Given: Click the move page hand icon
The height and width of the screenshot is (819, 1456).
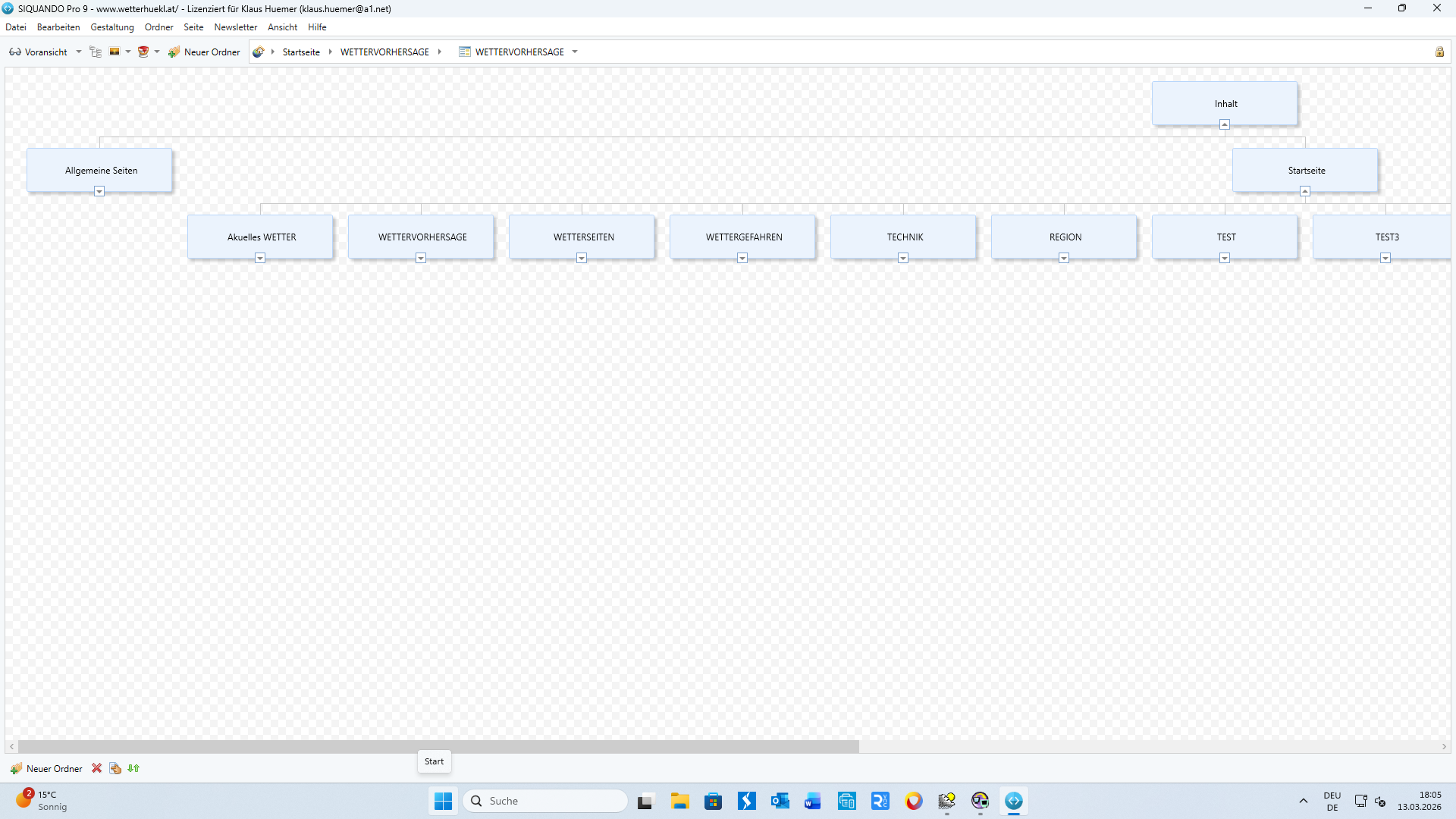Looking at the screenshot, I should 115,768.
